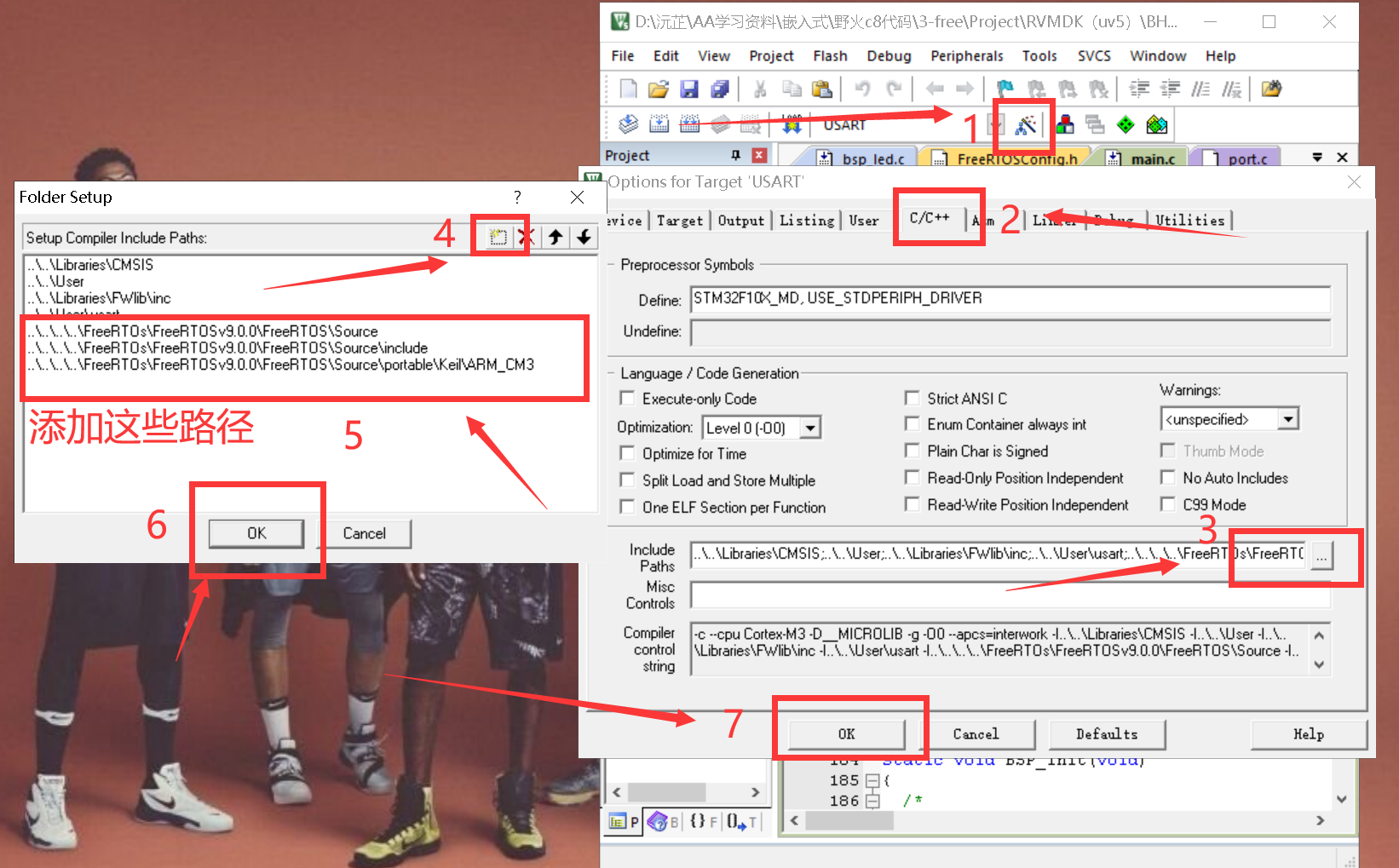Click the Undo arrow icon
Image resolution: width=1399 pixels, height=868 pixels.
[x=862, y=89]
